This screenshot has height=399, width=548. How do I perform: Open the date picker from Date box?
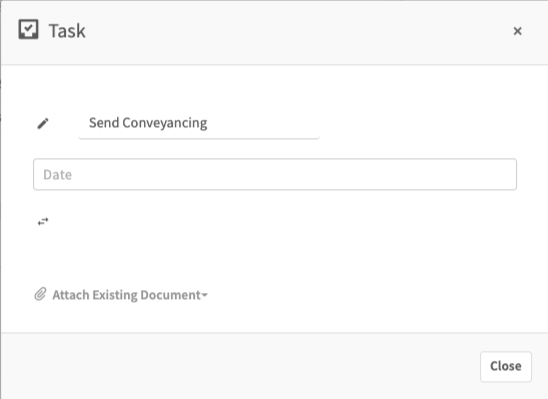275,174
